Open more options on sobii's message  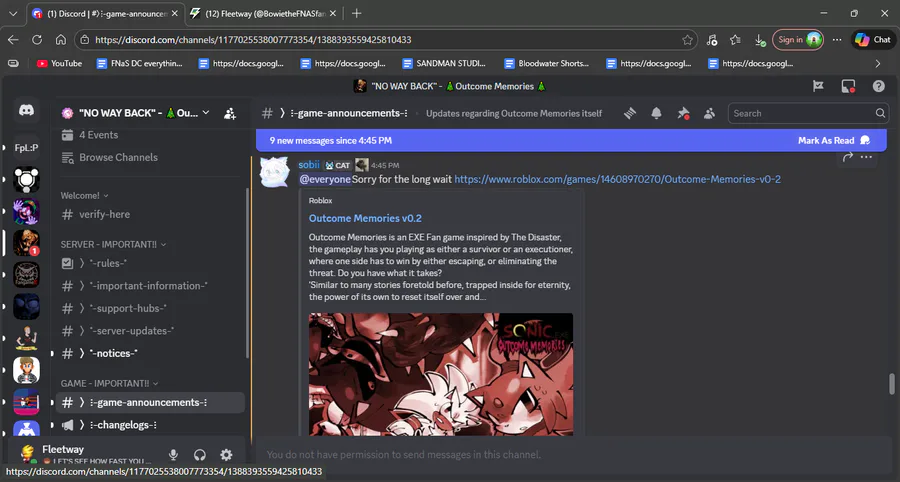pyautogui.click(x=866, y=157)
